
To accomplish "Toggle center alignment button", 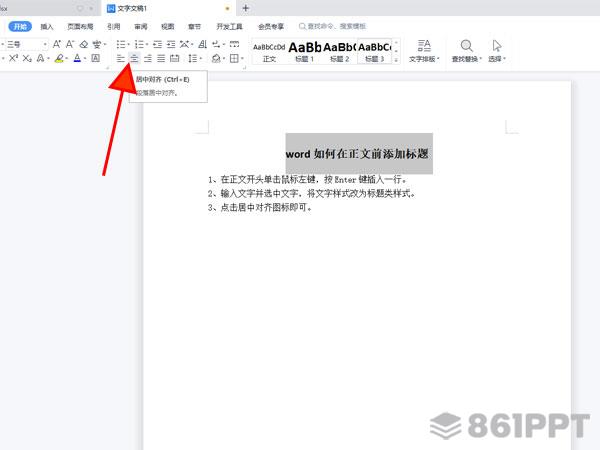I will (134, 58).
